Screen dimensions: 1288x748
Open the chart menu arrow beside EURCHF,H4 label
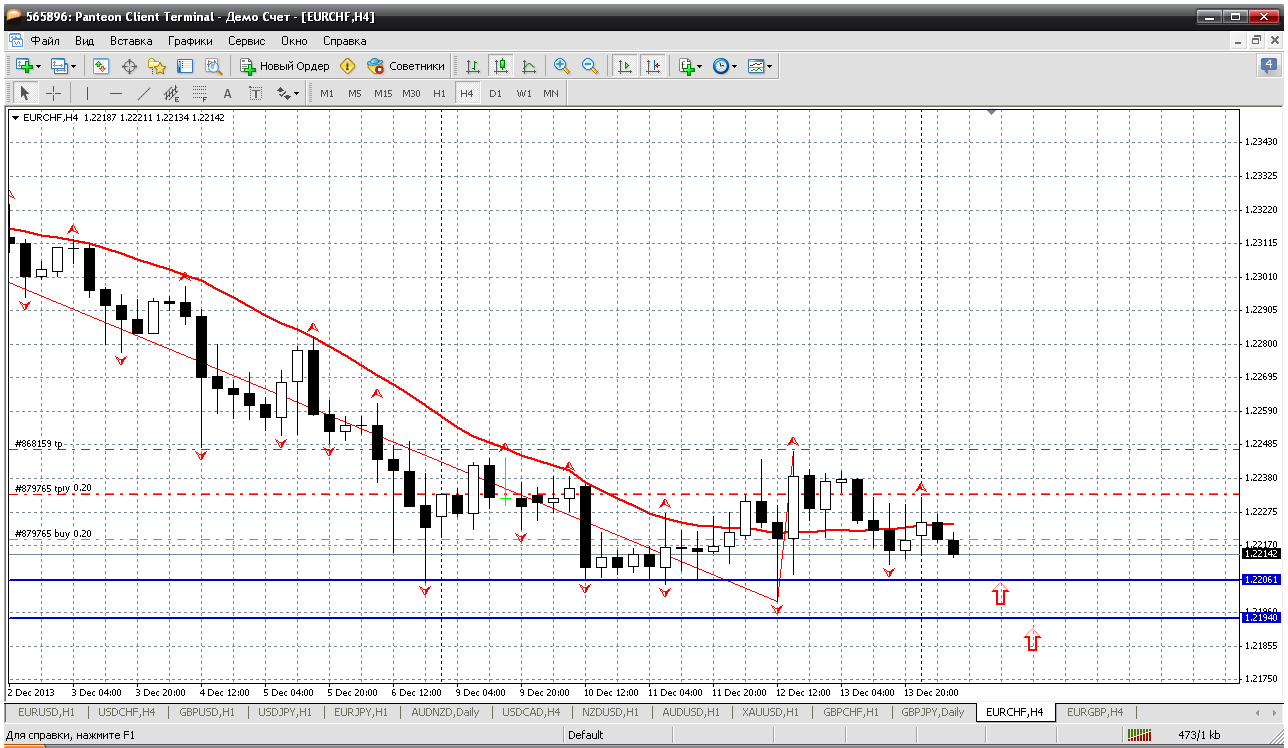(x=16, y=118)
